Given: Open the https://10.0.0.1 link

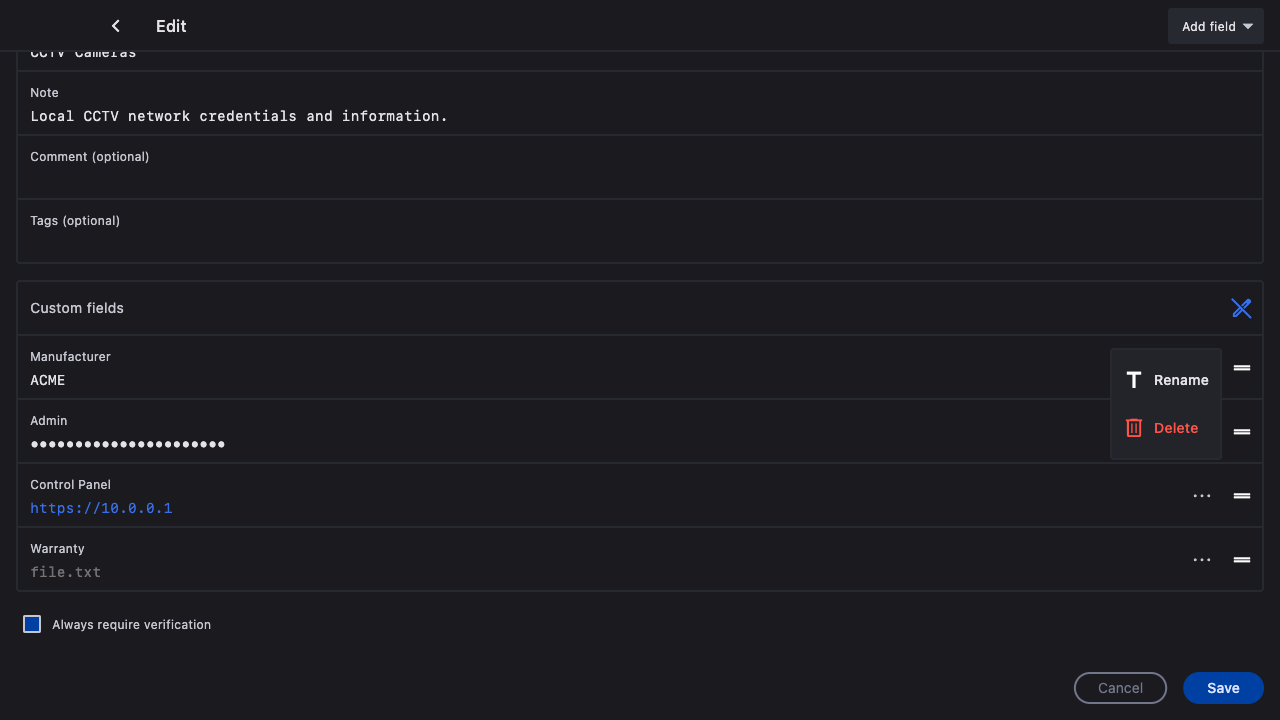Looking at the screenshot, I should tap(101, 508).
